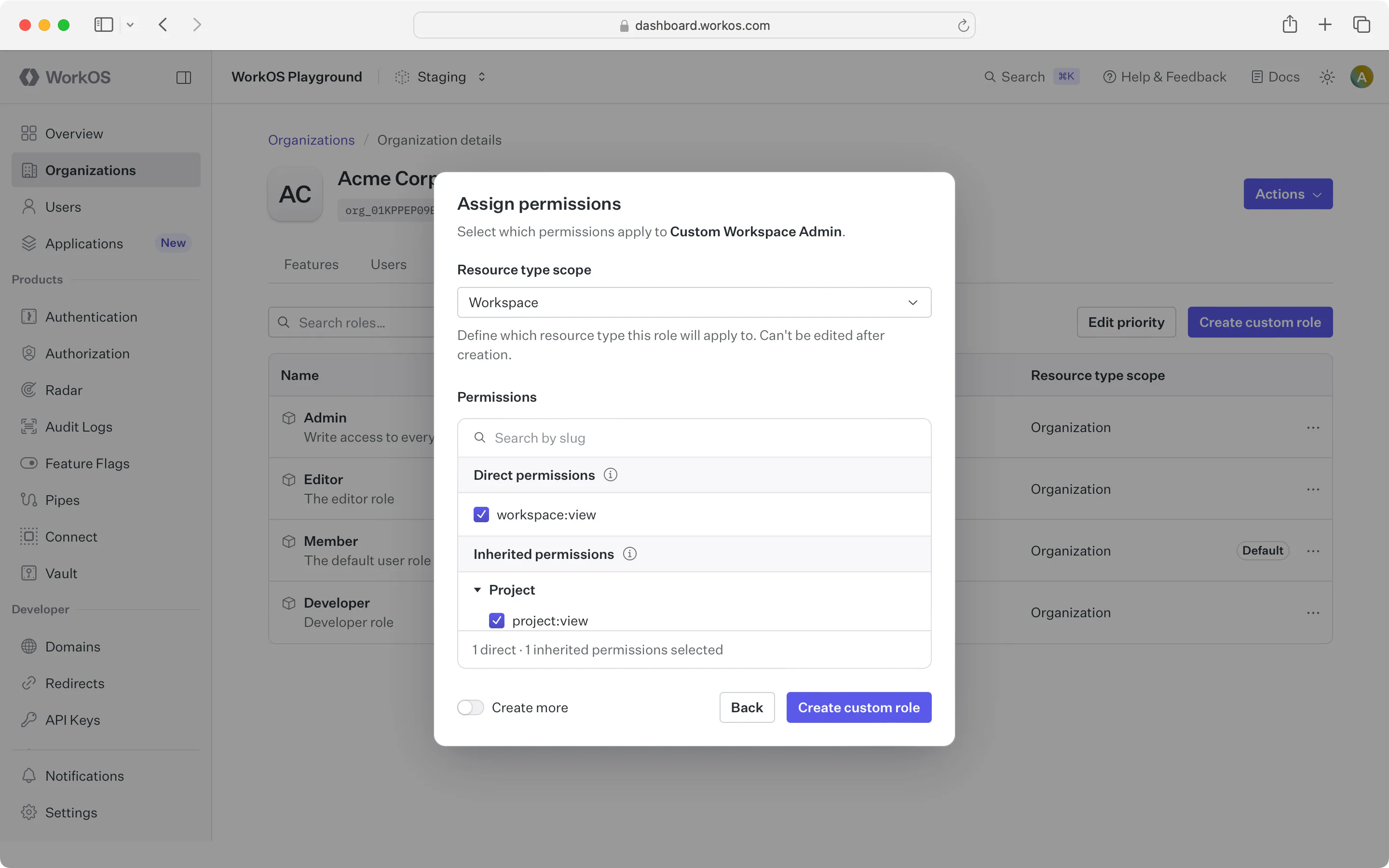Toggle light/dark theme mode
The image size is (1389, 868).
(x=1328, y=76)
